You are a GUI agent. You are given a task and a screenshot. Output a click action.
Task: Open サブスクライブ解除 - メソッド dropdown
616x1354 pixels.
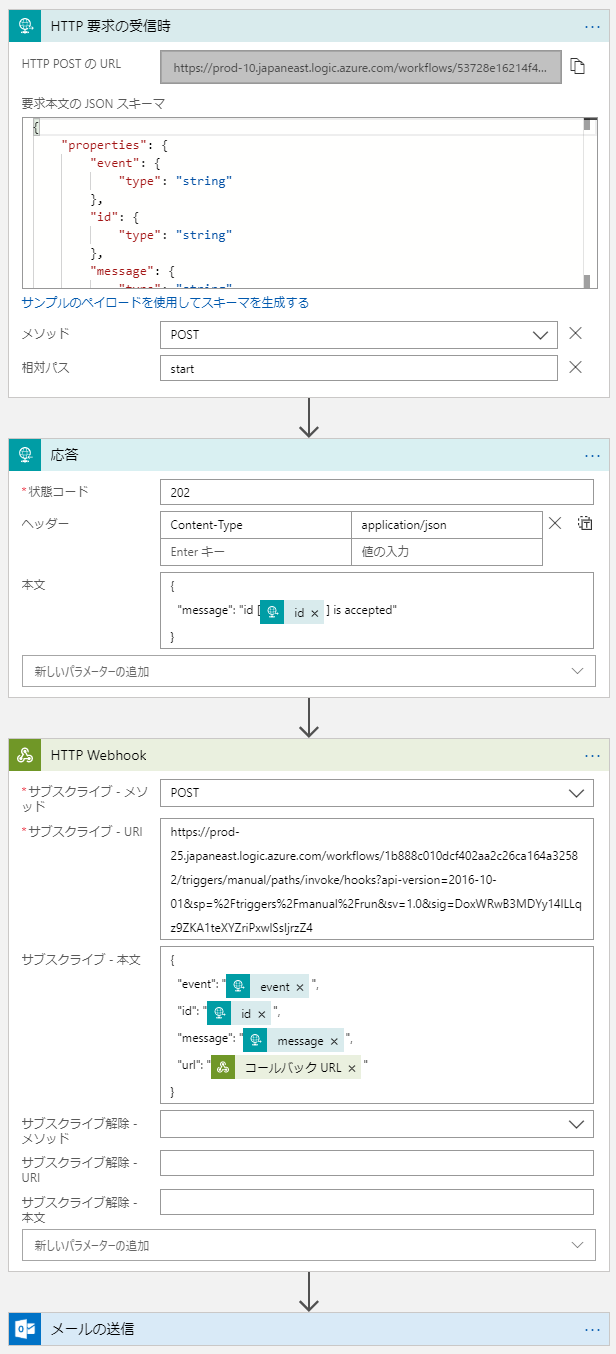(576, 1125)
